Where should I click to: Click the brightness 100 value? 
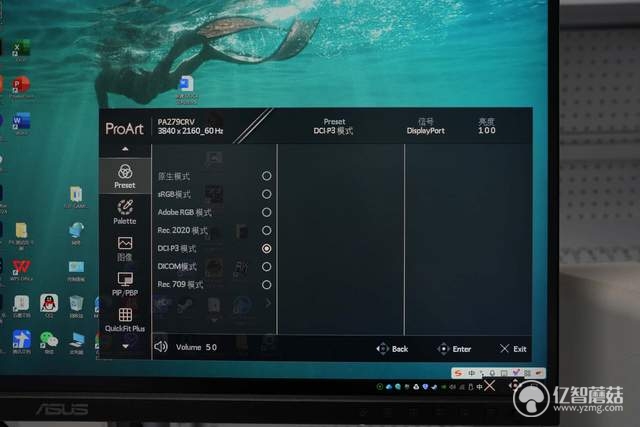click(487, 131)
